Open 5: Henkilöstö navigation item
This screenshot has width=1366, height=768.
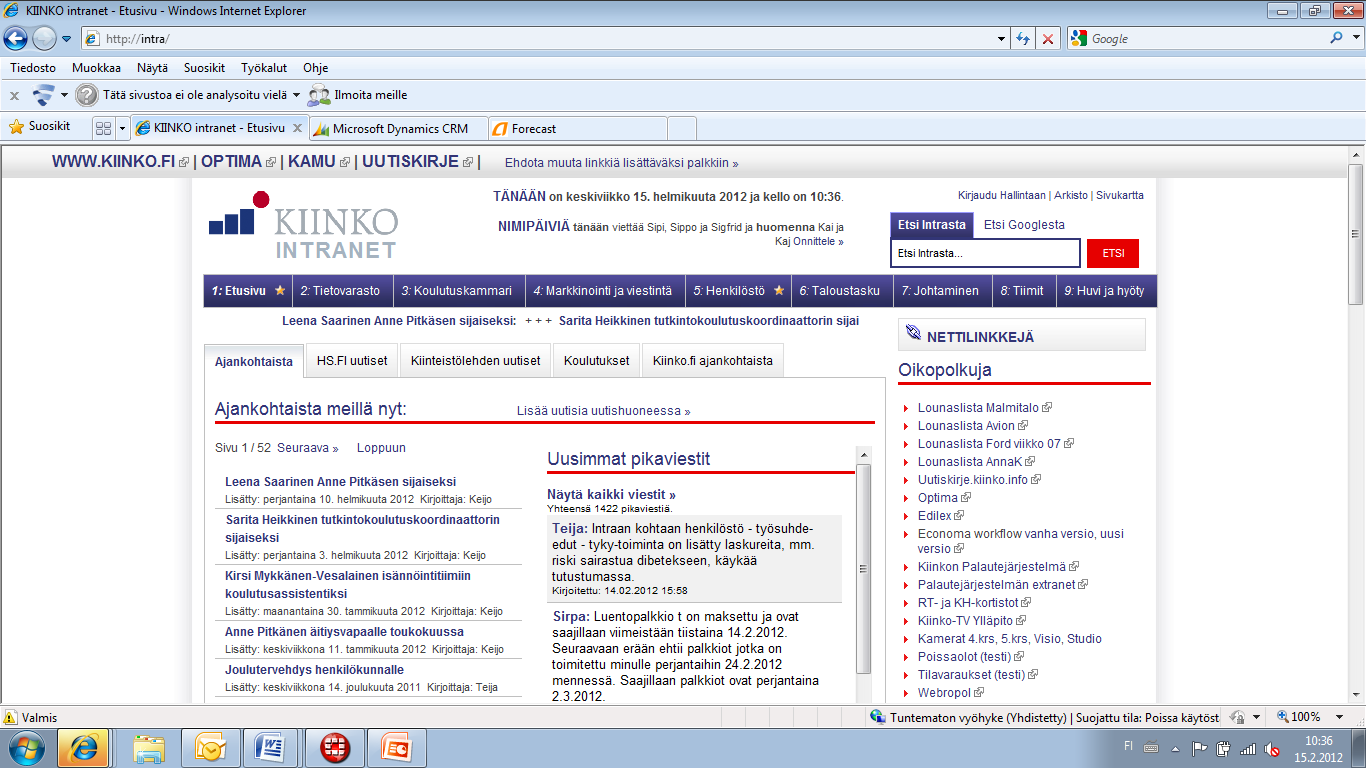point(738,291)
